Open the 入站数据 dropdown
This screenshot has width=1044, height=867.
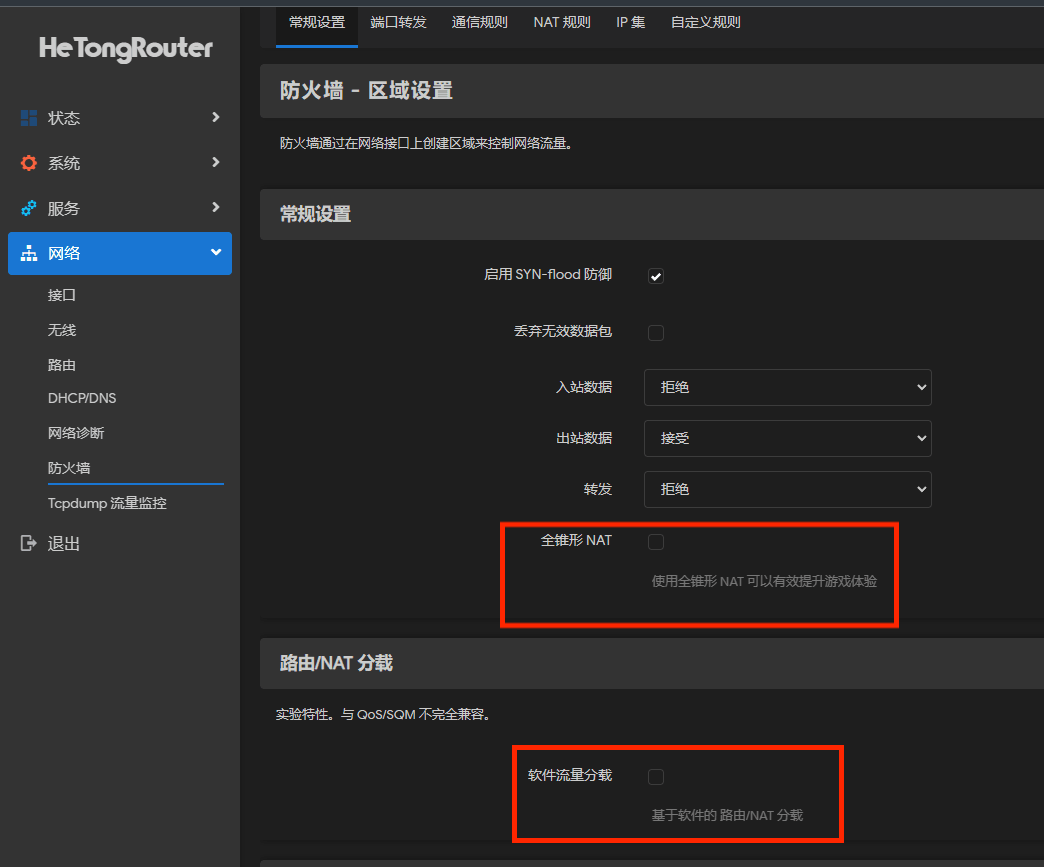(x=787, y=387)
